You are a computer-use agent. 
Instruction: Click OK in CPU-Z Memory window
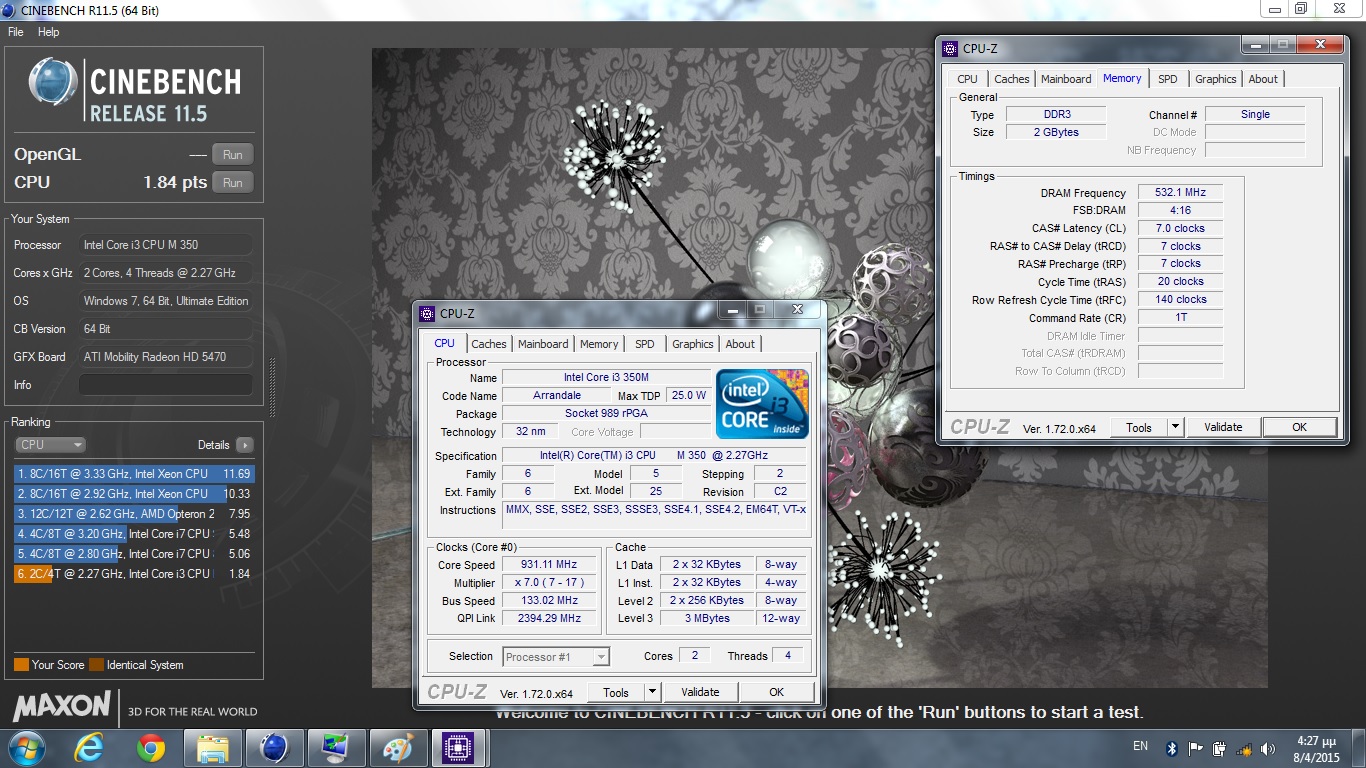tap(1299, 427)
